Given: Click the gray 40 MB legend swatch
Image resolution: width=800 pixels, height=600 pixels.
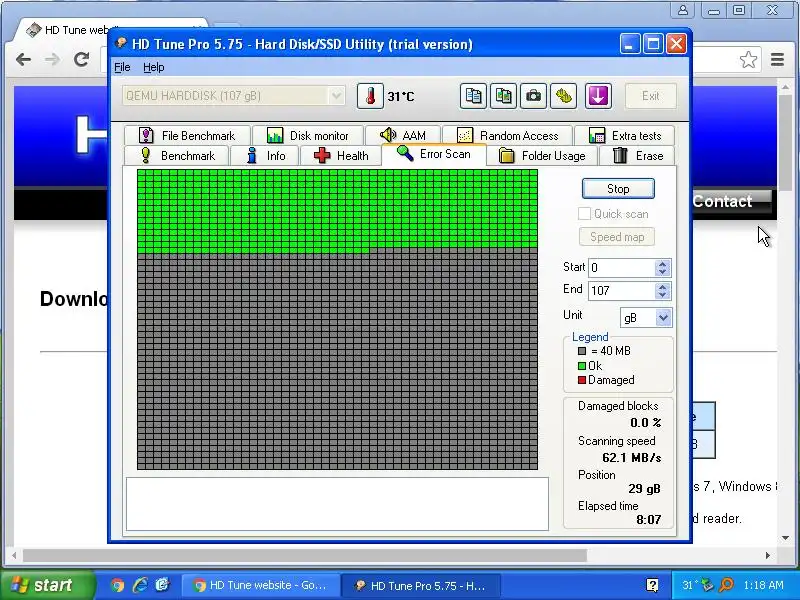Looking at the screenshot, I should [582, 351].
